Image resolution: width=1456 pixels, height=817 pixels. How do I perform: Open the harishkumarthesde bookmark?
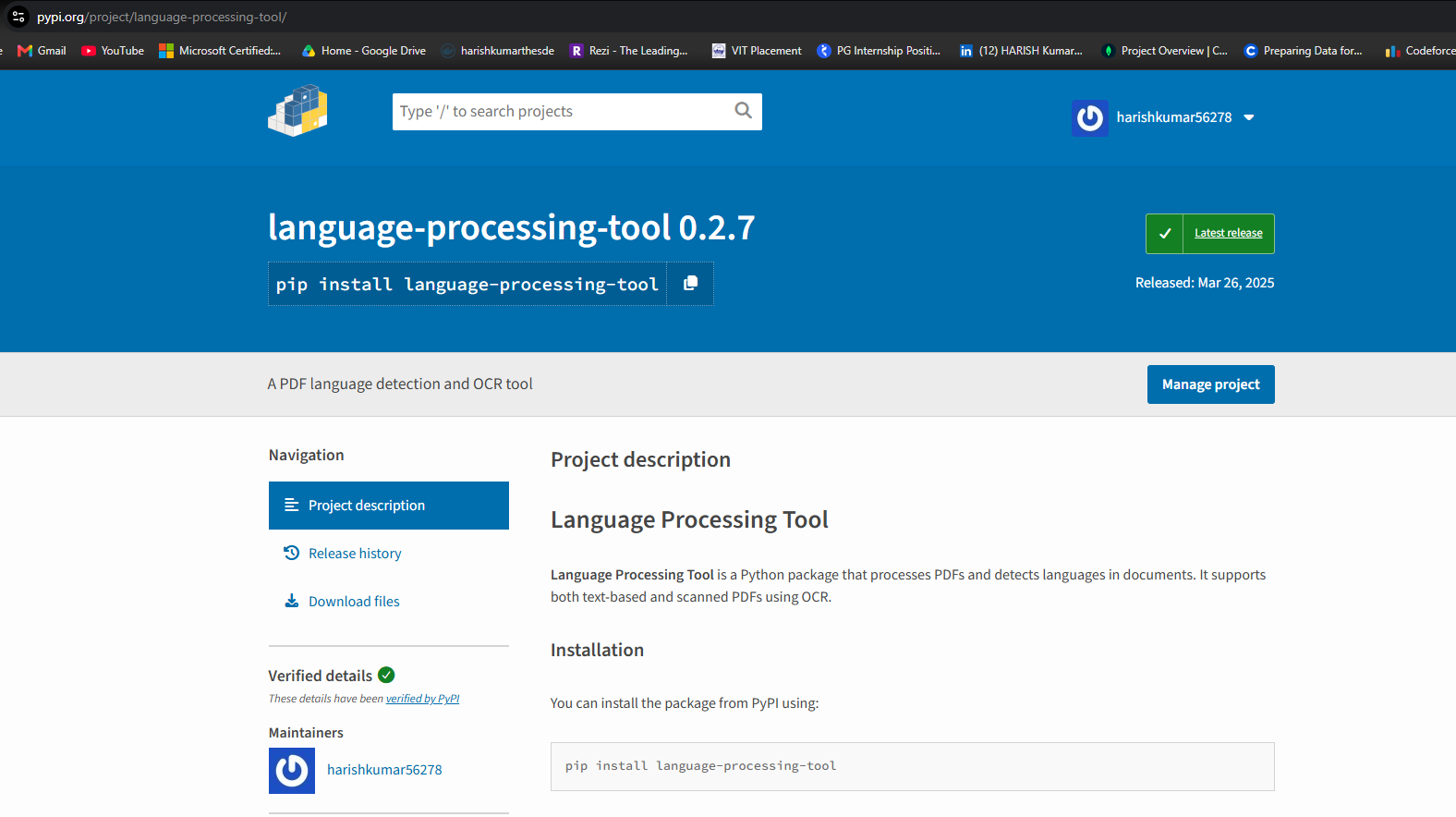497,51
